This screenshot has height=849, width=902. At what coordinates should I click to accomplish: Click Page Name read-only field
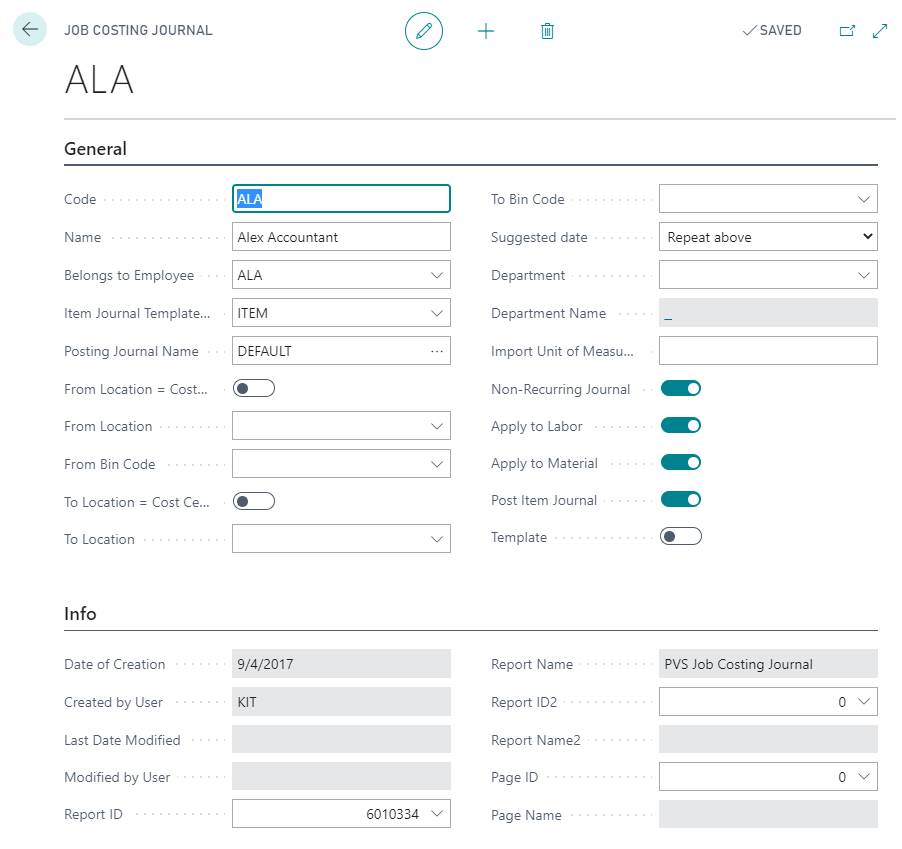coord(768,814)
